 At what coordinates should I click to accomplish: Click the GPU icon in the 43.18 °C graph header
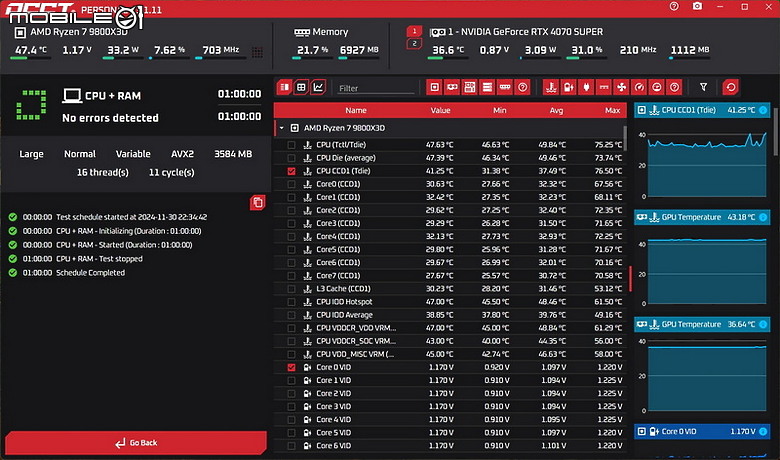tap(642, 217)
